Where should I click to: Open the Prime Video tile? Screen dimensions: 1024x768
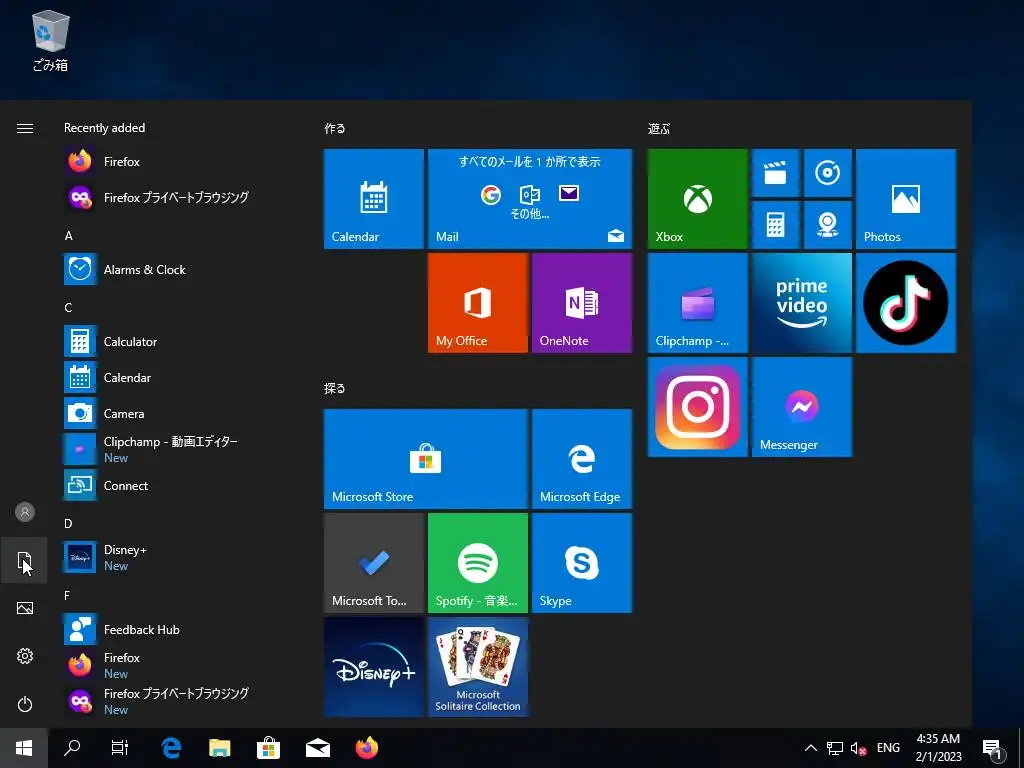[x=802, y=303]
